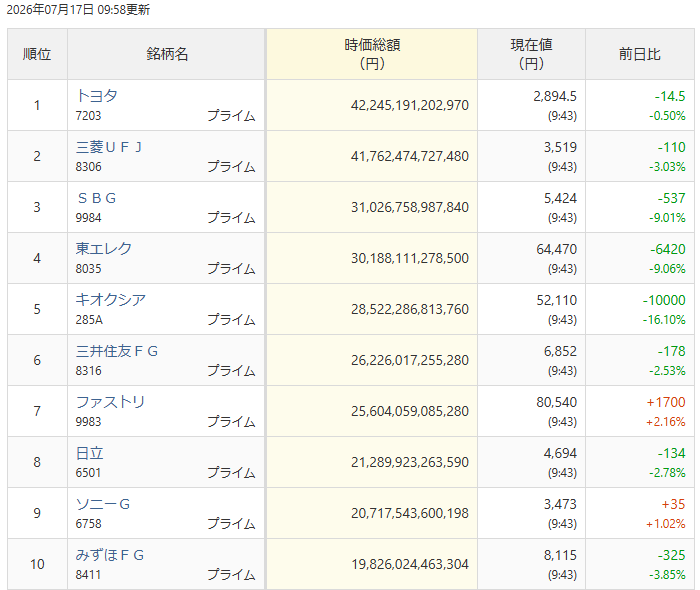Screen dimensions: 700x590
Task: Select market cap value 41,762,474,727,480
Action: pyautogui.click(x=409, y=156)
